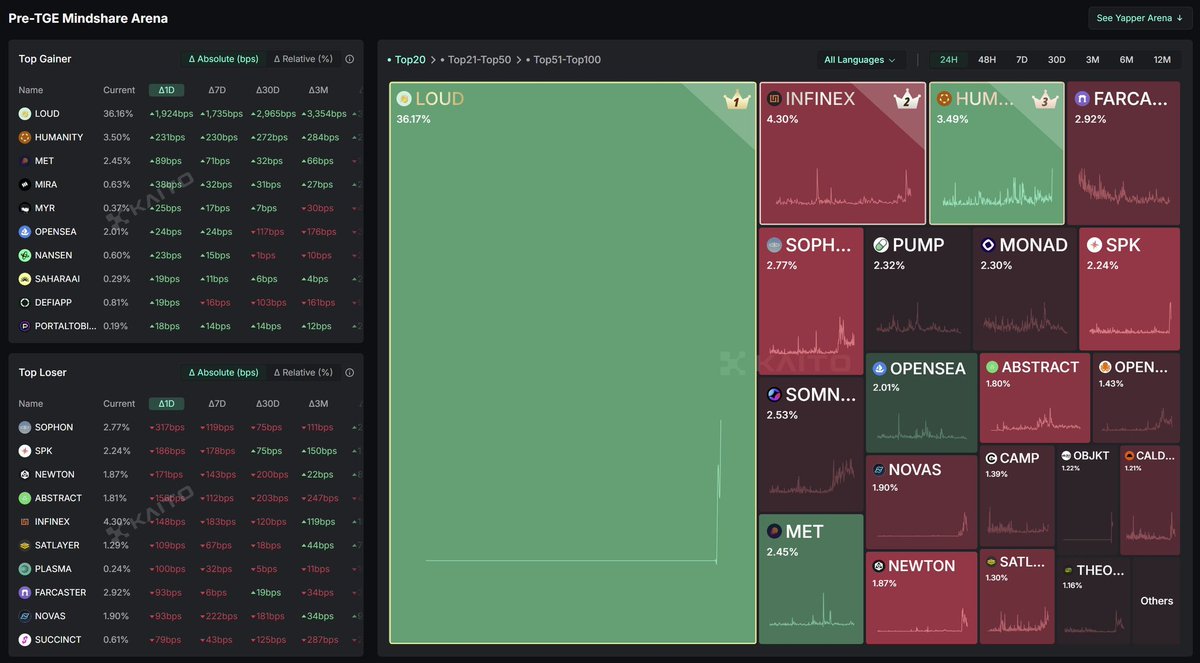Open the PUMP mindshare tile
Viewport: 1200px width, 663px height.
click(x=917, y=289)
